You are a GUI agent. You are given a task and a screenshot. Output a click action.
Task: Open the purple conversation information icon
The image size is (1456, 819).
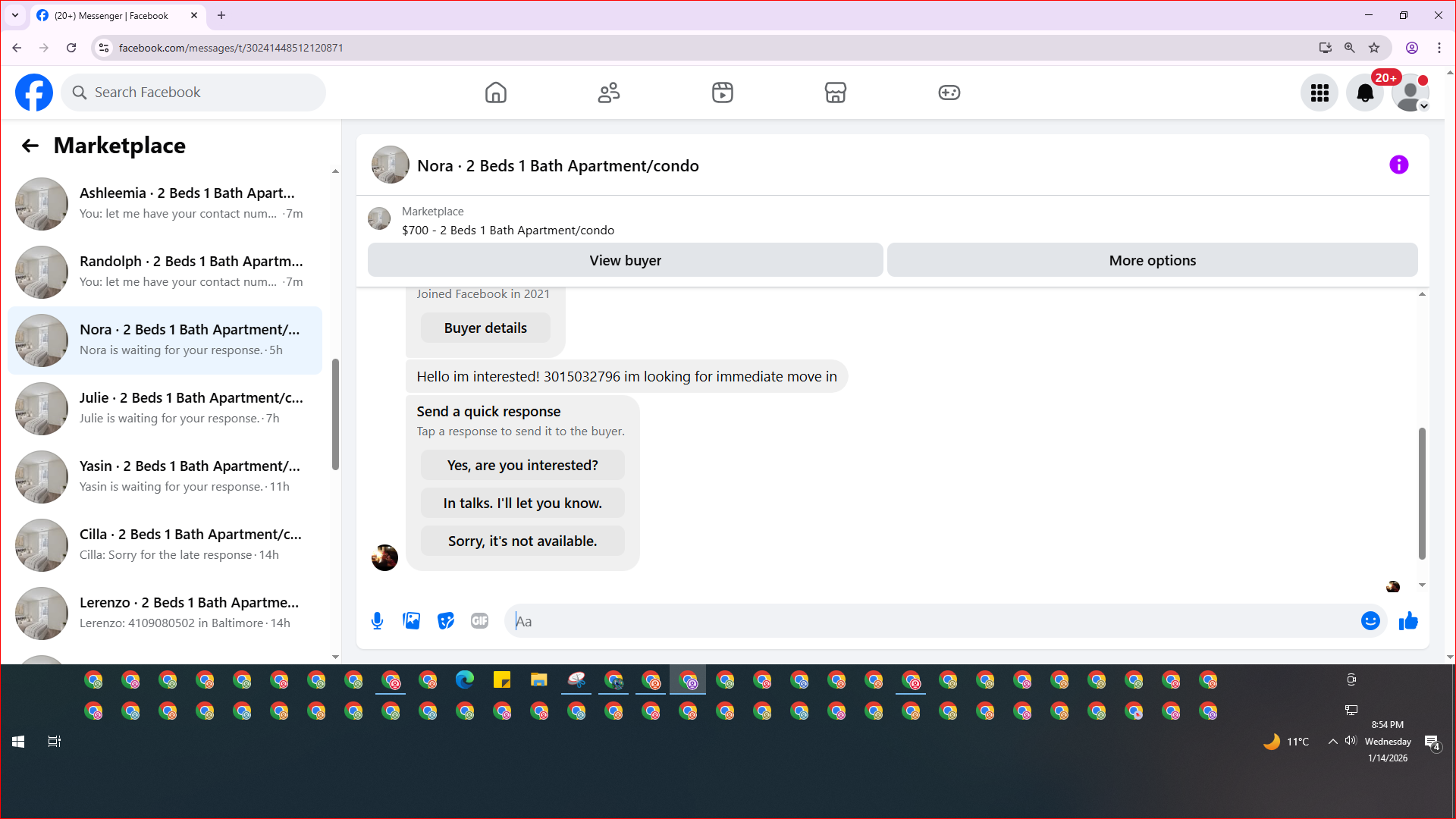coord(1398,165)
